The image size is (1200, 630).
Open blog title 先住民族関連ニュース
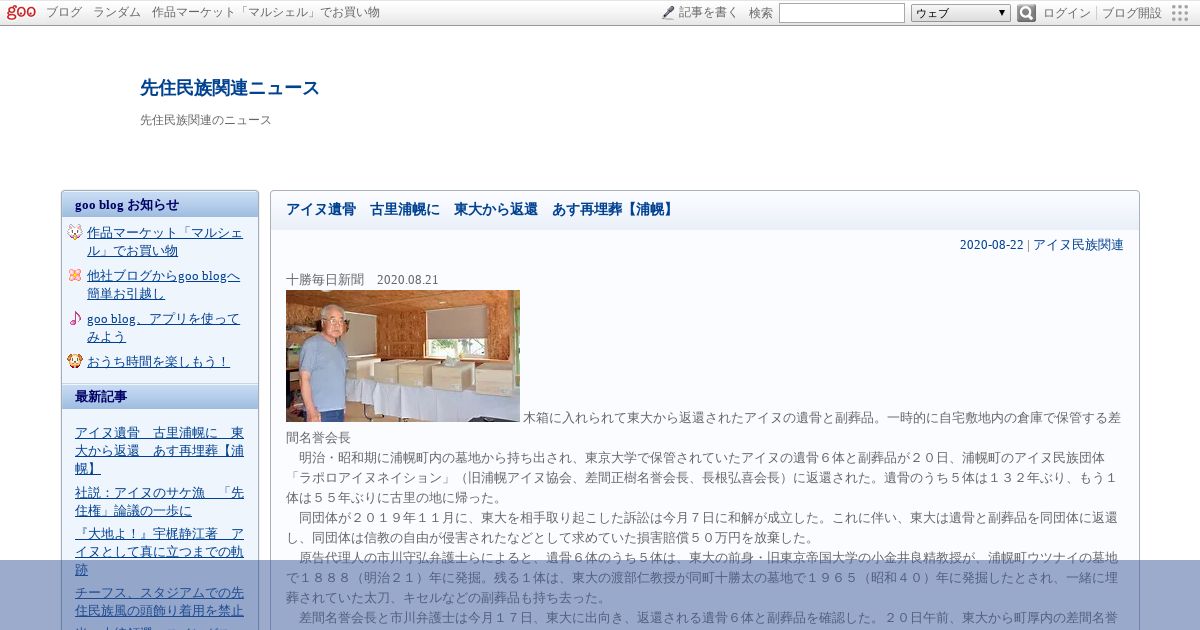point(230,88)
